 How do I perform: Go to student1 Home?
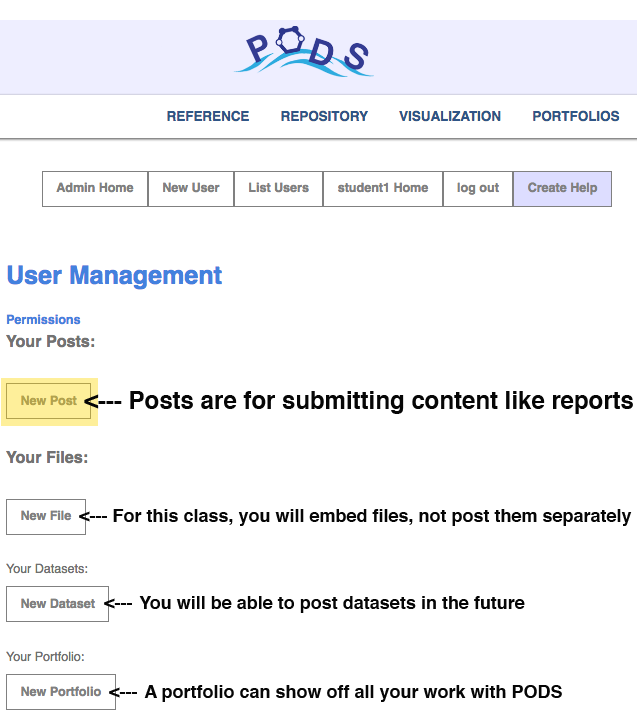click(x=382, y=188)
